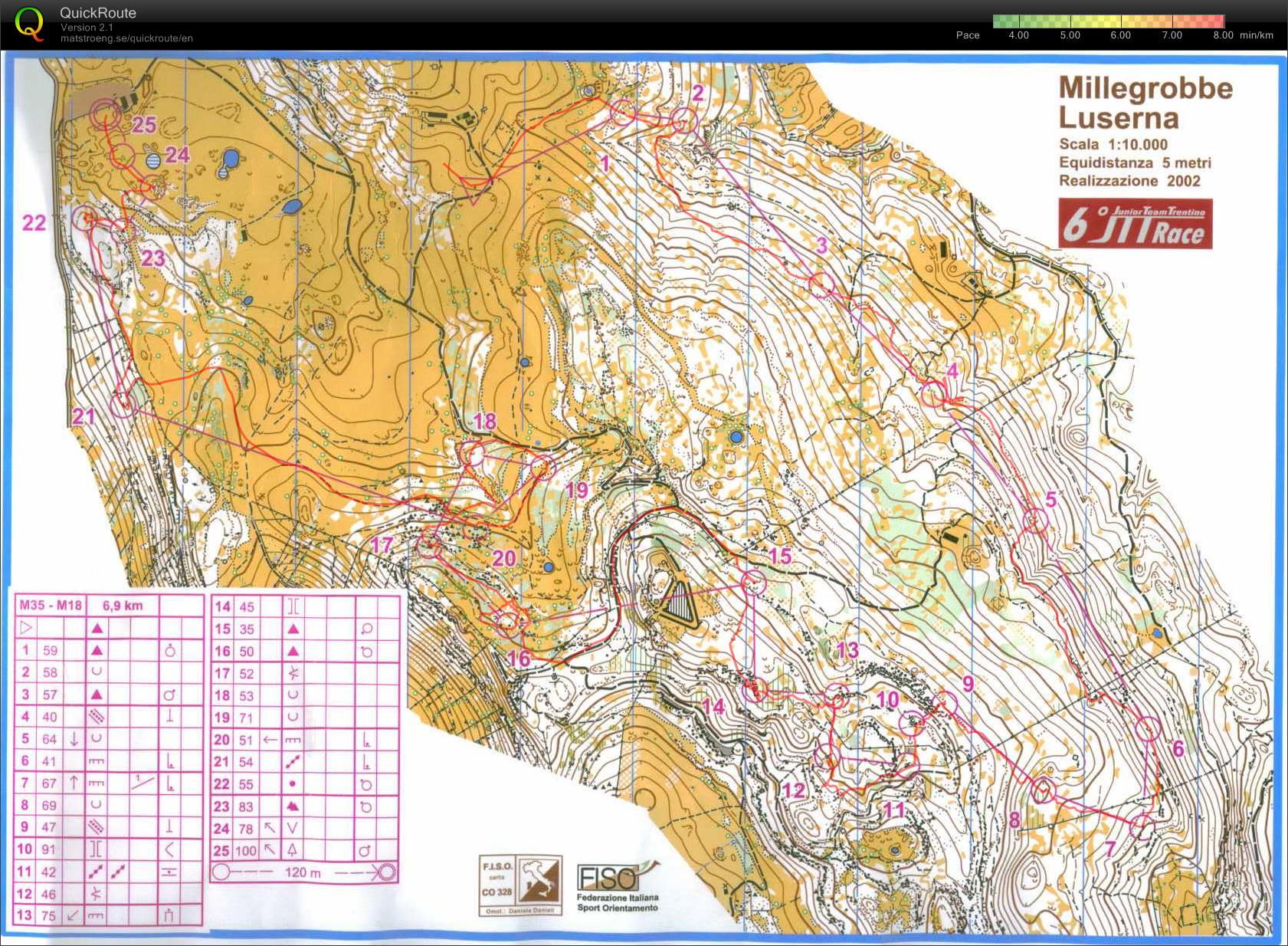1288x946 pixels.
Task: Click the M35 - M18 course header cell
Action: 50,606
